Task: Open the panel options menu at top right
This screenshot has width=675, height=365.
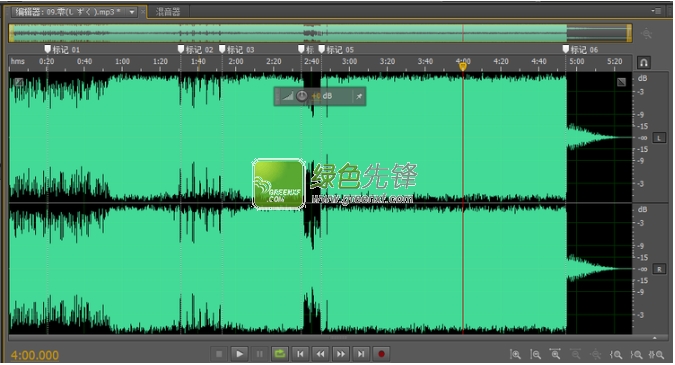Action: coord(656,11)
